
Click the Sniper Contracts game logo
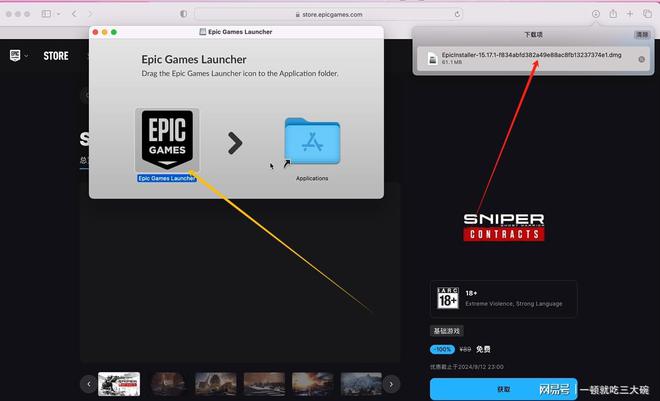pos(504,227)
